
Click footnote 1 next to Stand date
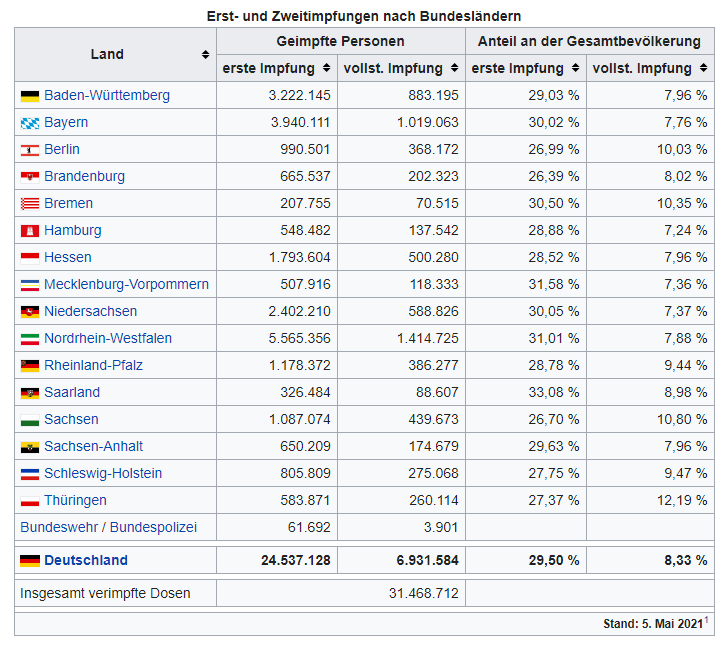(x=707, y=620)
